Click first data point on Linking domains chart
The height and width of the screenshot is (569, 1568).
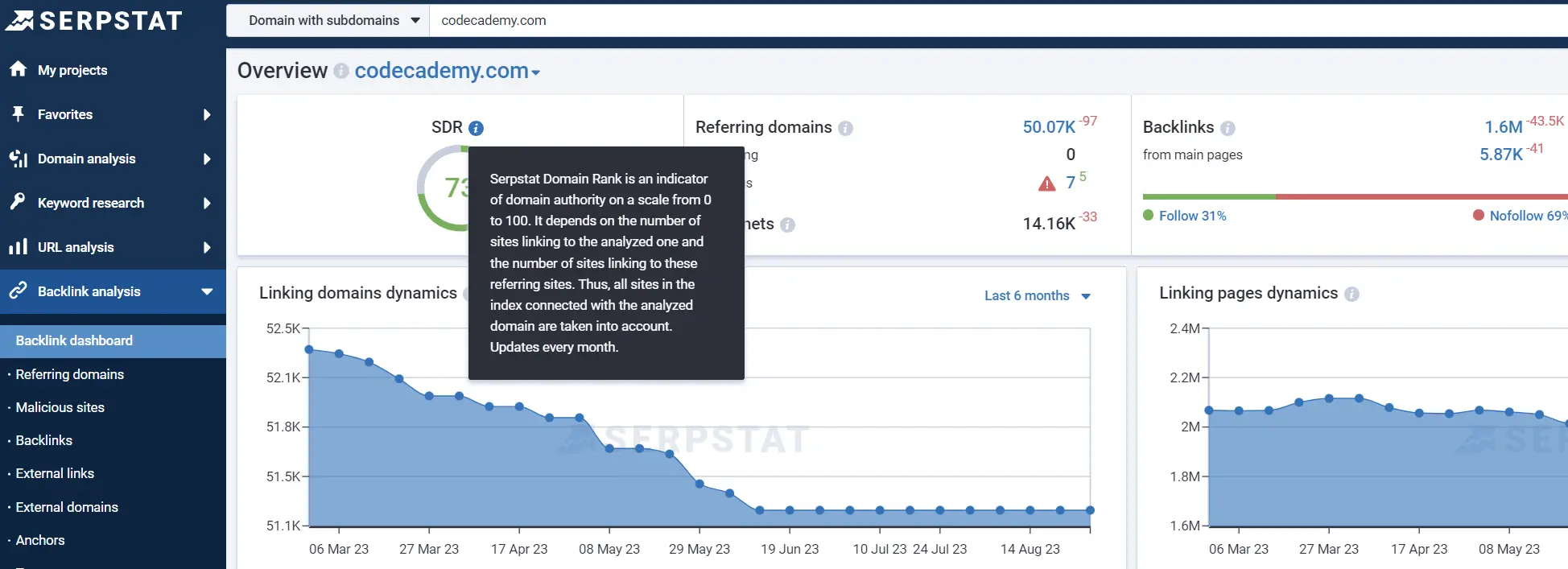(309, 349)
